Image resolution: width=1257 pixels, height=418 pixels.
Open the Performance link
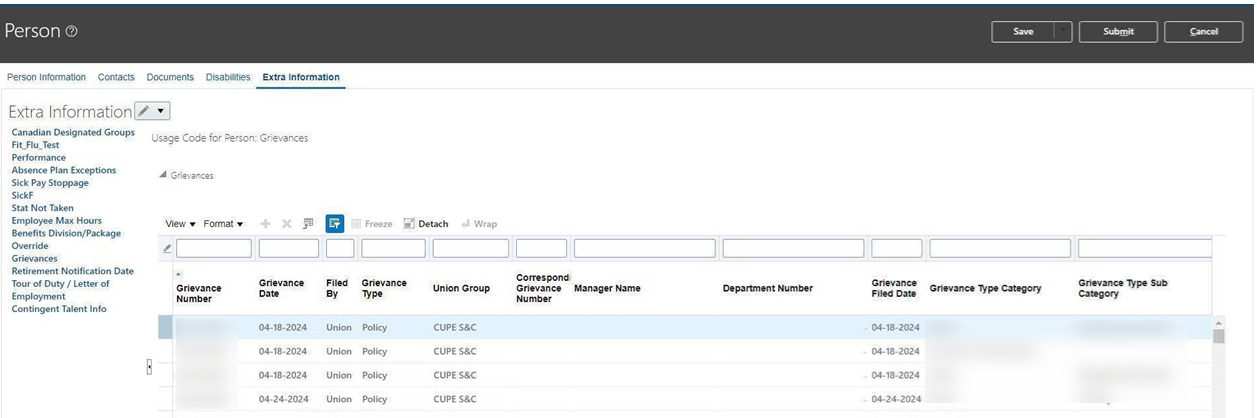(39, 158)
